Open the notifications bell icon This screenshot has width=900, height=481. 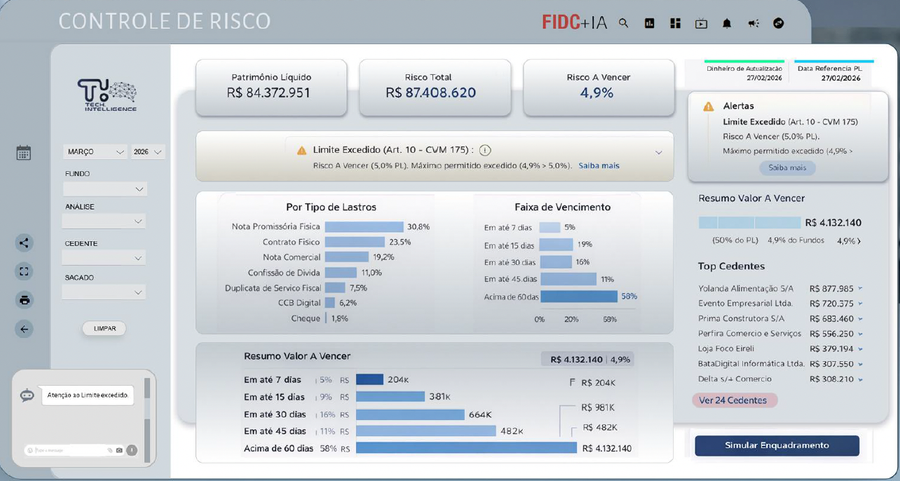tap(727, 24)
